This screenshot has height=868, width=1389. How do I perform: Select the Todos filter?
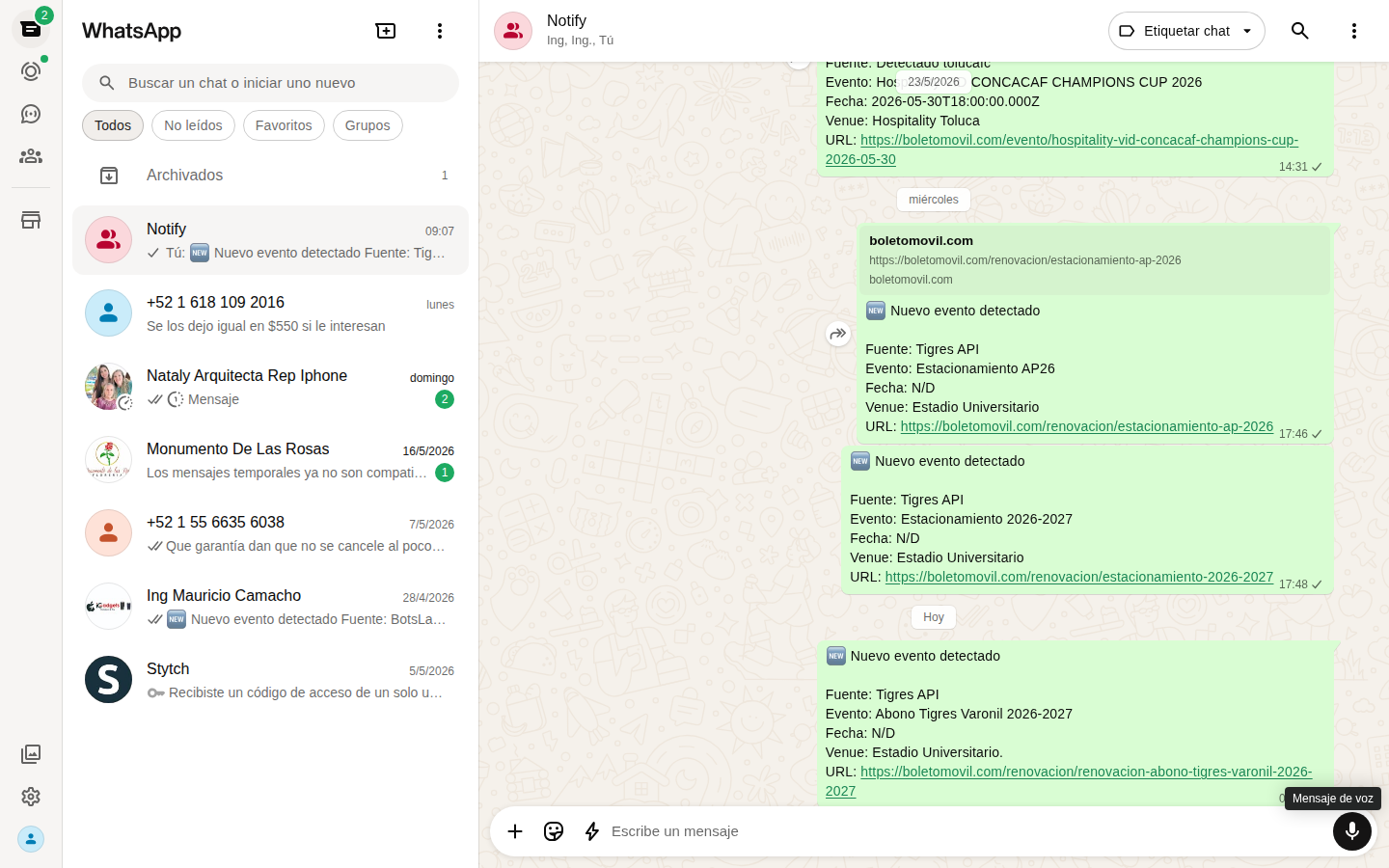[x=113, y=125]
